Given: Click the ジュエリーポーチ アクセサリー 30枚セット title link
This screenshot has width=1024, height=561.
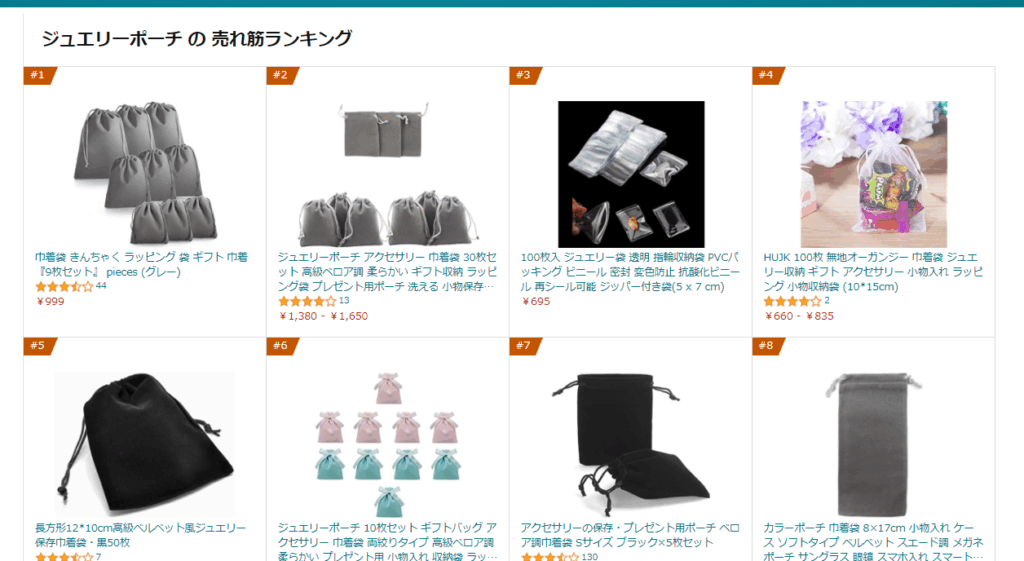Looking at the screenshot, I should point(387,272).
